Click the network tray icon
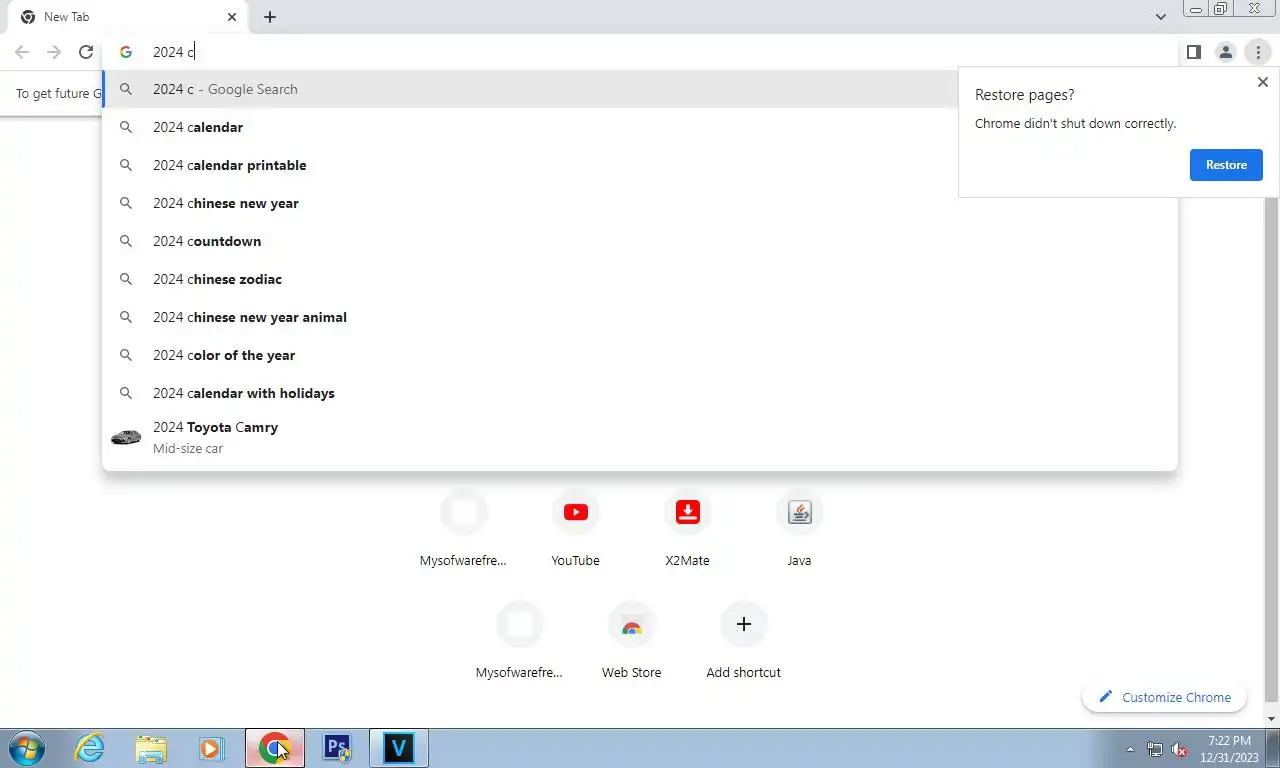This screenshot has height=768, width=1280. (x=1155, y=749)
